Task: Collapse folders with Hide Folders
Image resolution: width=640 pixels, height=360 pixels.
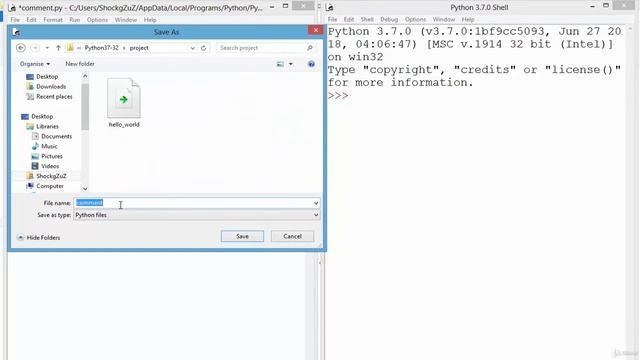Action: (39, 238)
